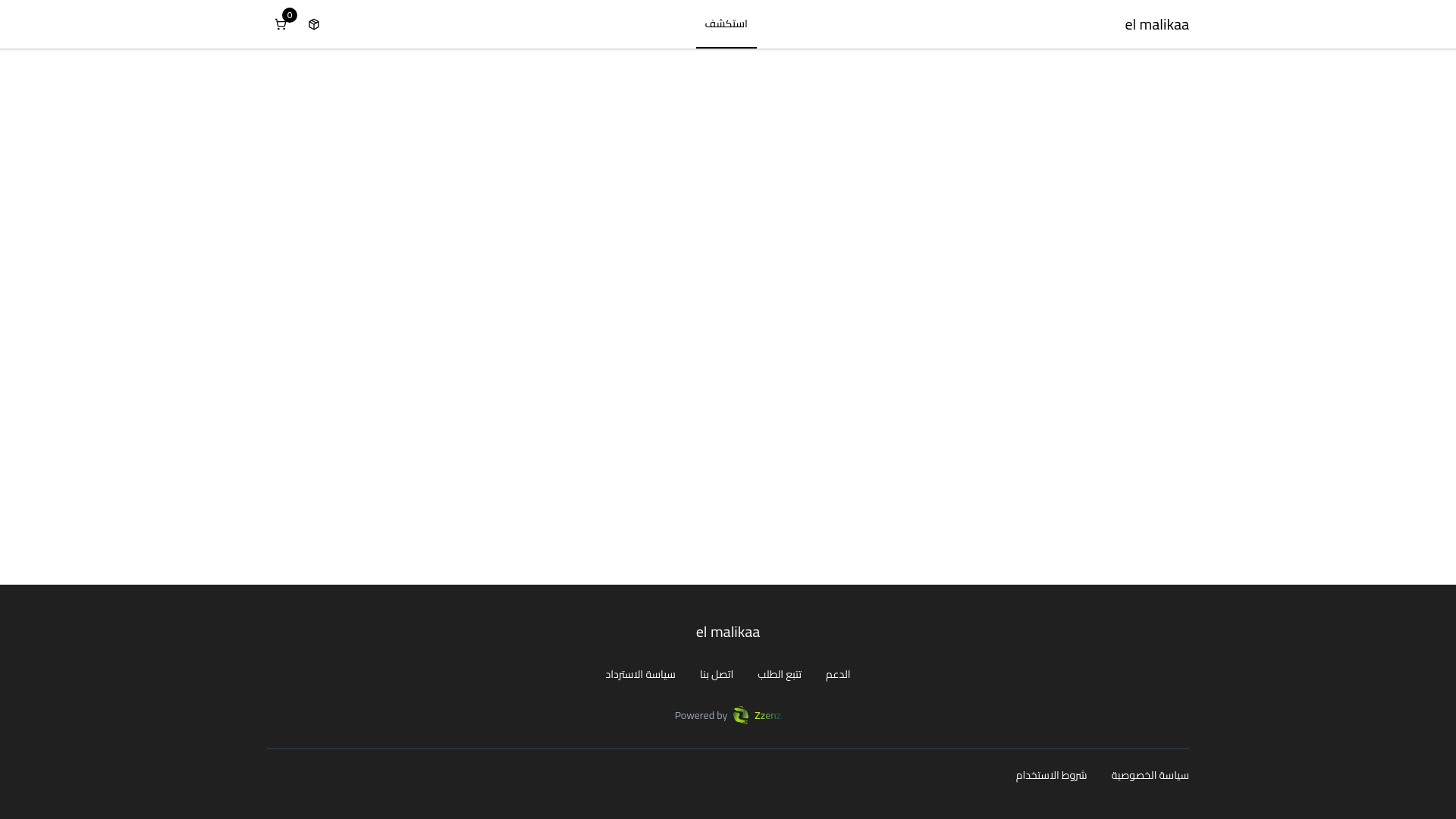Open the تتبع الطلب footer link

780,674
